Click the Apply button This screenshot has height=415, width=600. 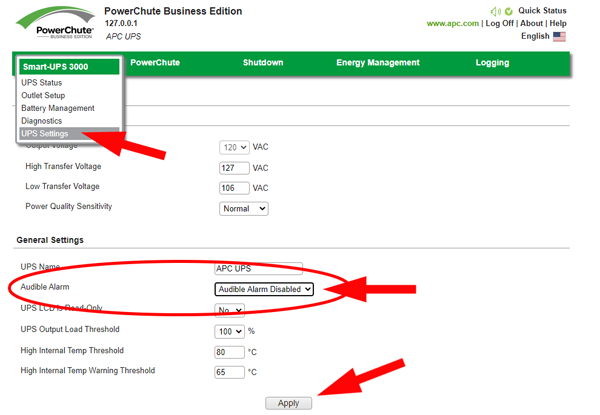click(289, 403)
